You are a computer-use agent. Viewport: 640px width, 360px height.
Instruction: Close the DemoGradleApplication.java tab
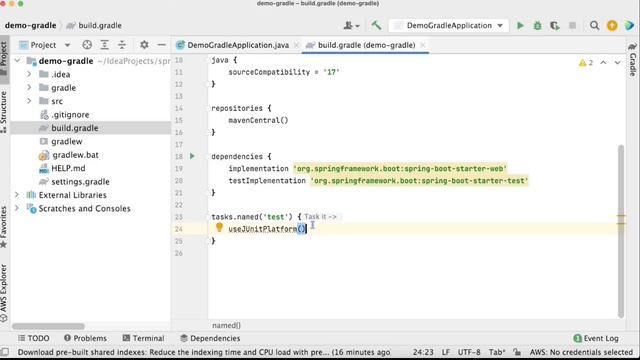(297, 45)
